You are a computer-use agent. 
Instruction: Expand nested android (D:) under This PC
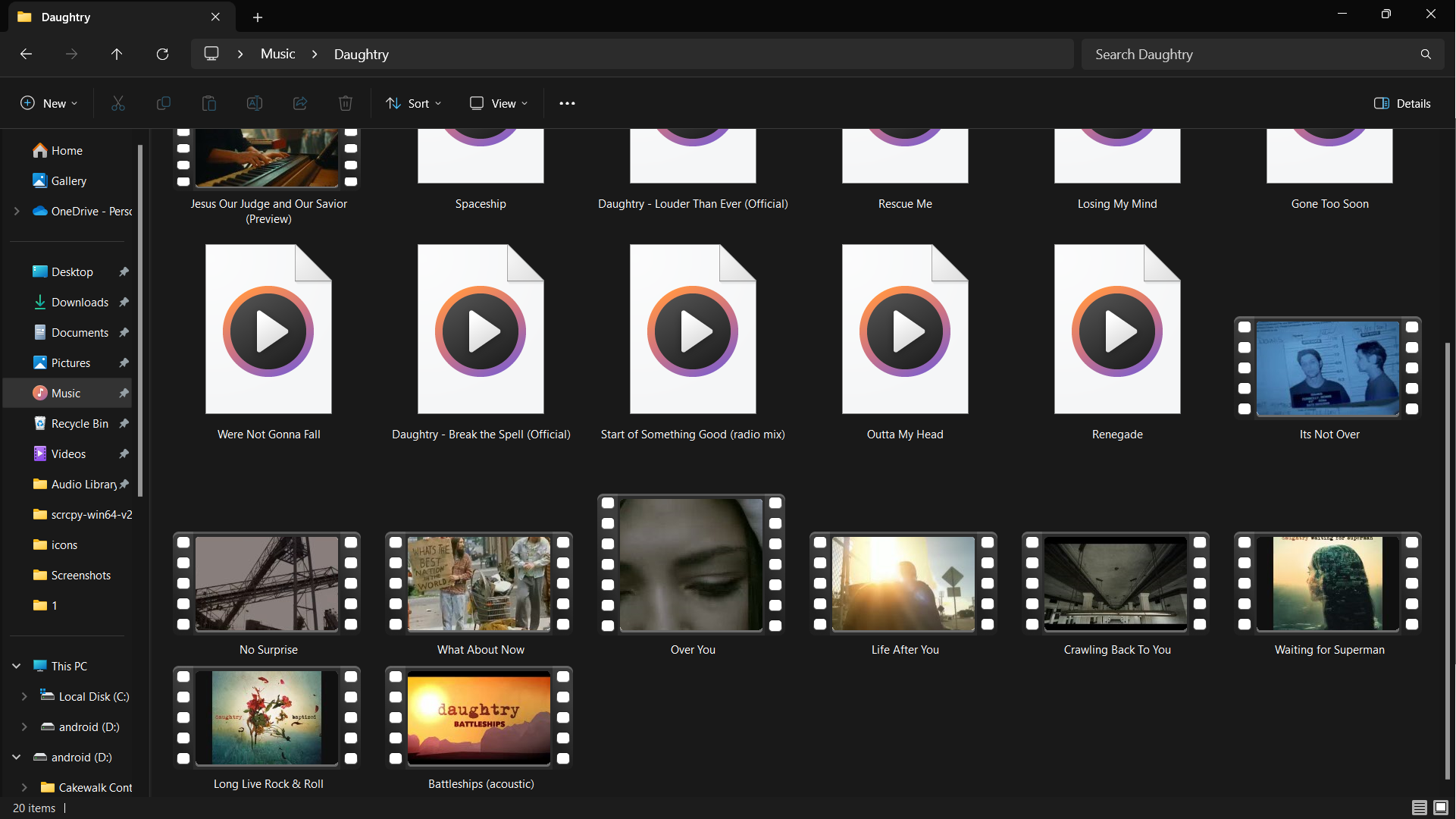[24, 726]
